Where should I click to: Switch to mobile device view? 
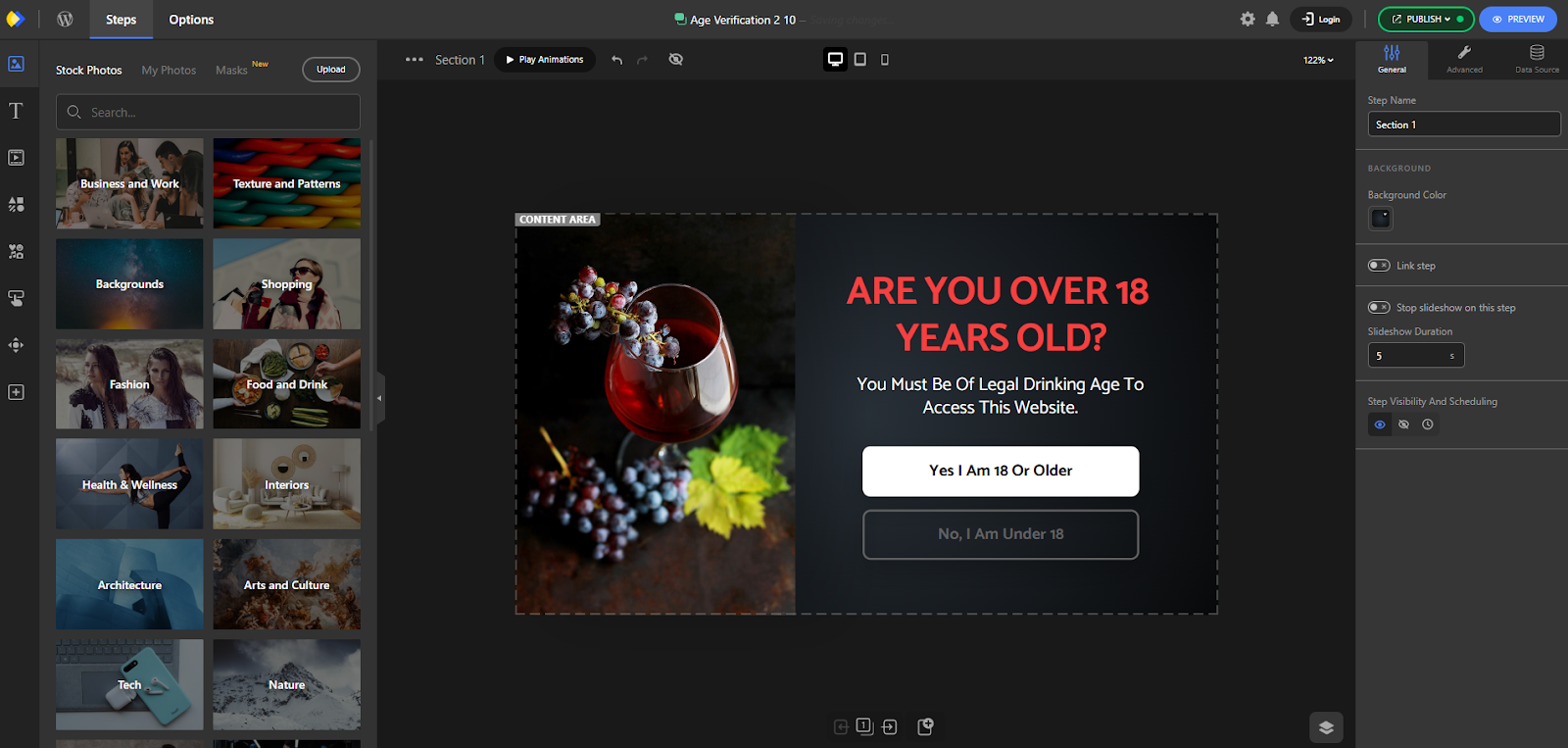(885, 60)
